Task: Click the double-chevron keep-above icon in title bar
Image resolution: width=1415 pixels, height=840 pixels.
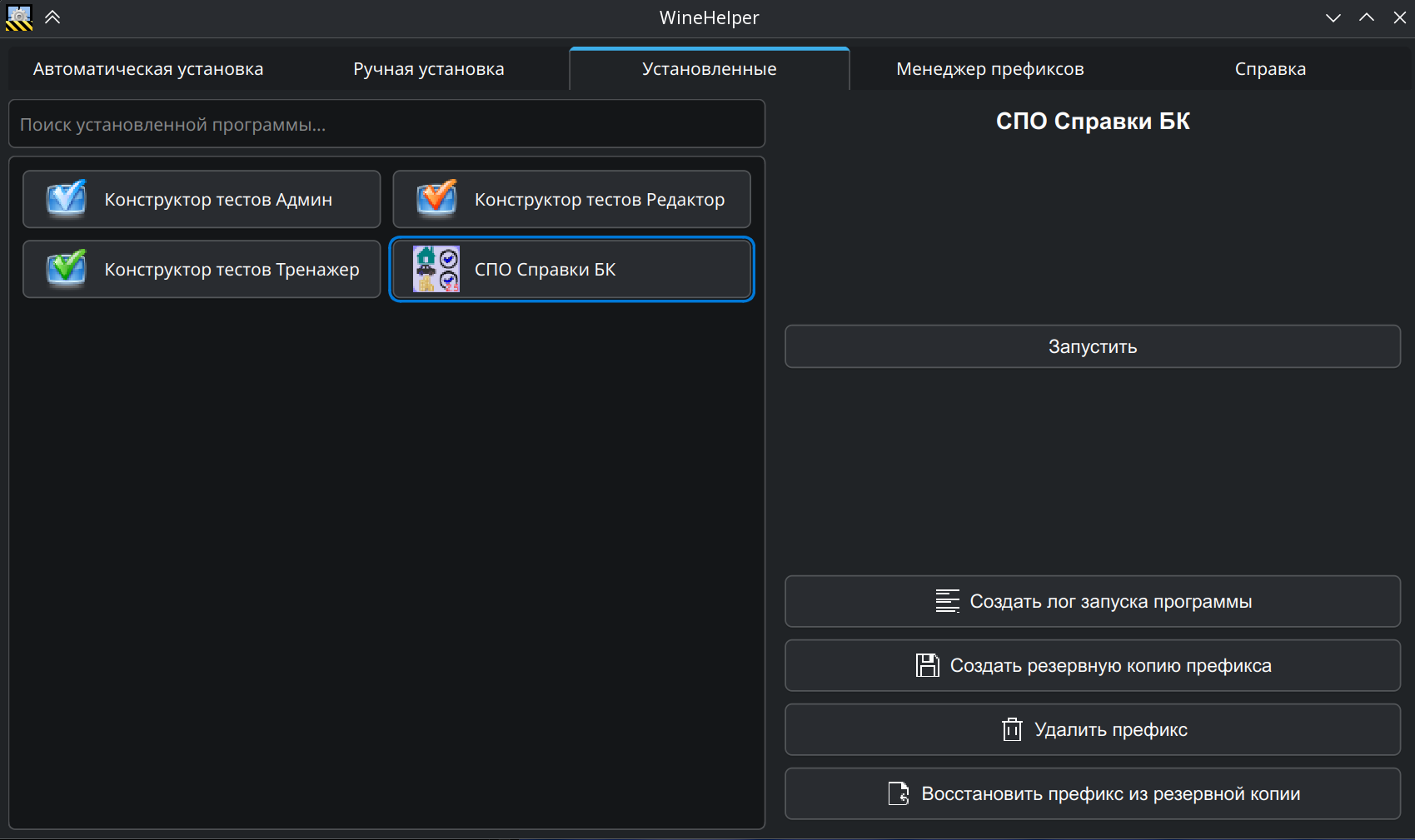Action: tap(52, 17)
